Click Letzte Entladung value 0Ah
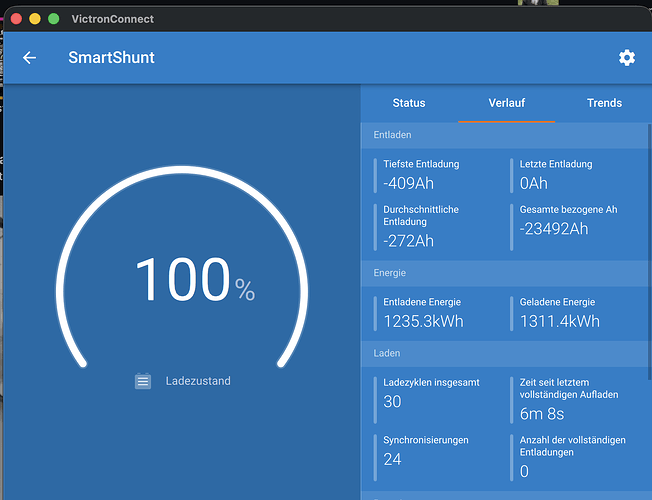Image resolution: width=652 pixels, height=500 pixels. coord(533,183)
